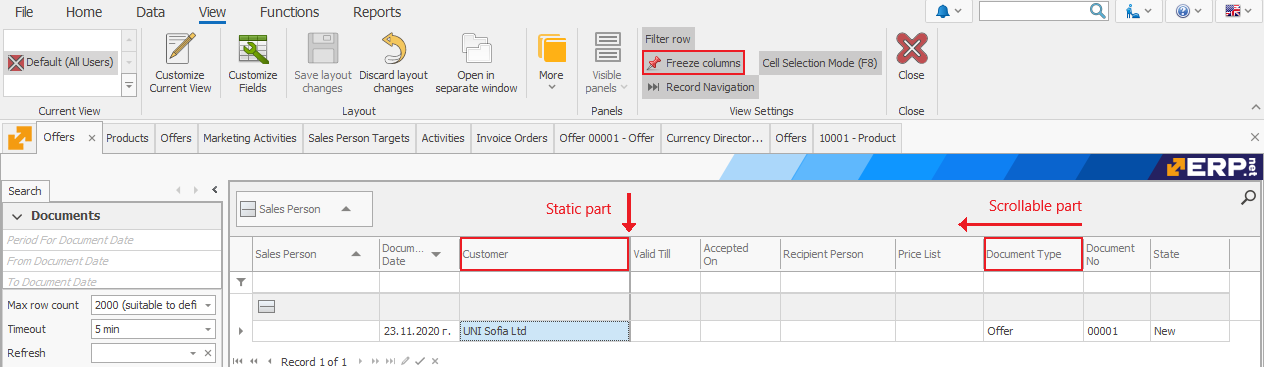1264x367 pixels.
Task: Click the Customer column header
Action: coord(545,254)
